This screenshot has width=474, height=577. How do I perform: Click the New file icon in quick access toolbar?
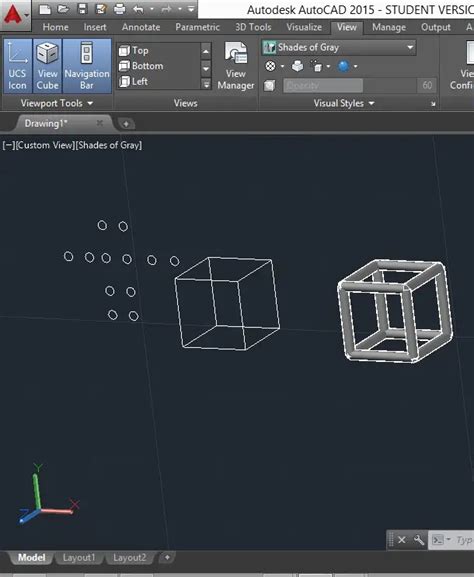[x=45, y=9]
